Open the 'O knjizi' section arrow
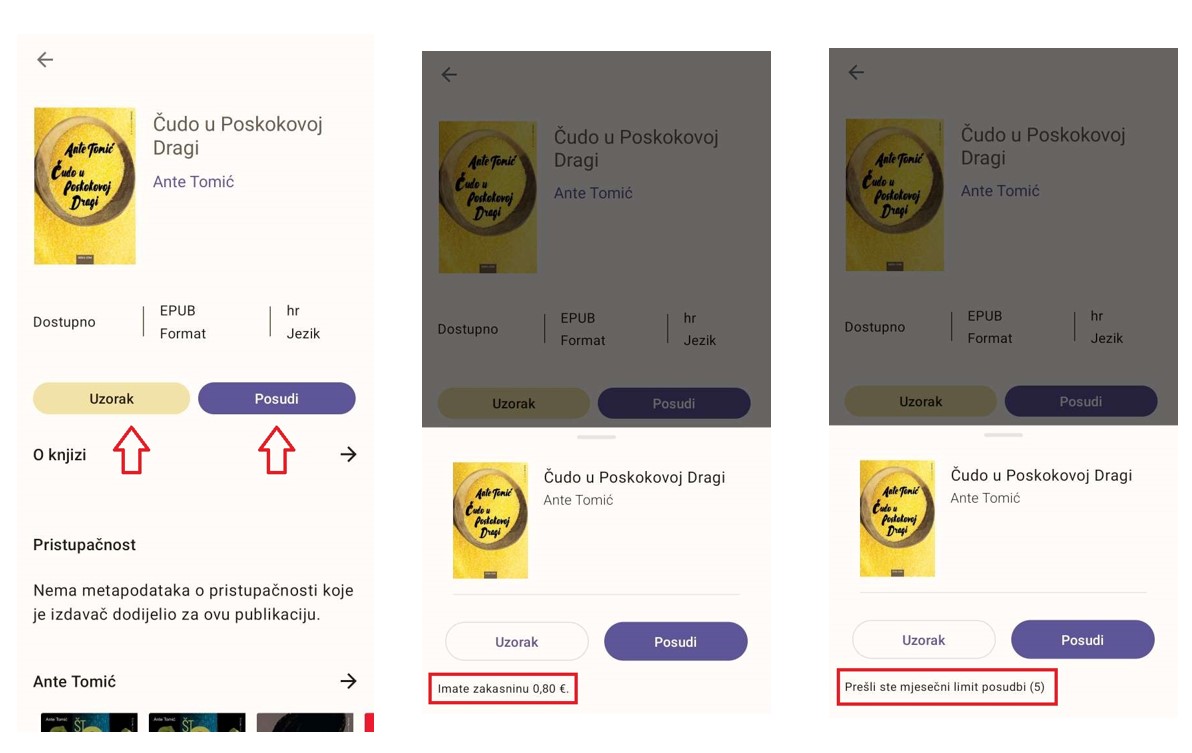 348,455
